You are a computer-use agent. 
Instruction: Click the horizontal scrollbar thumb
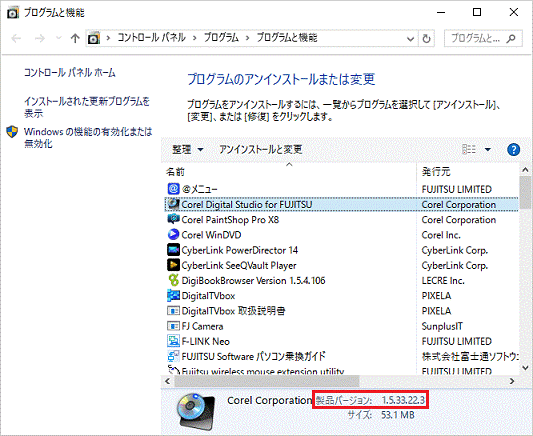click(x=266, y=381)
